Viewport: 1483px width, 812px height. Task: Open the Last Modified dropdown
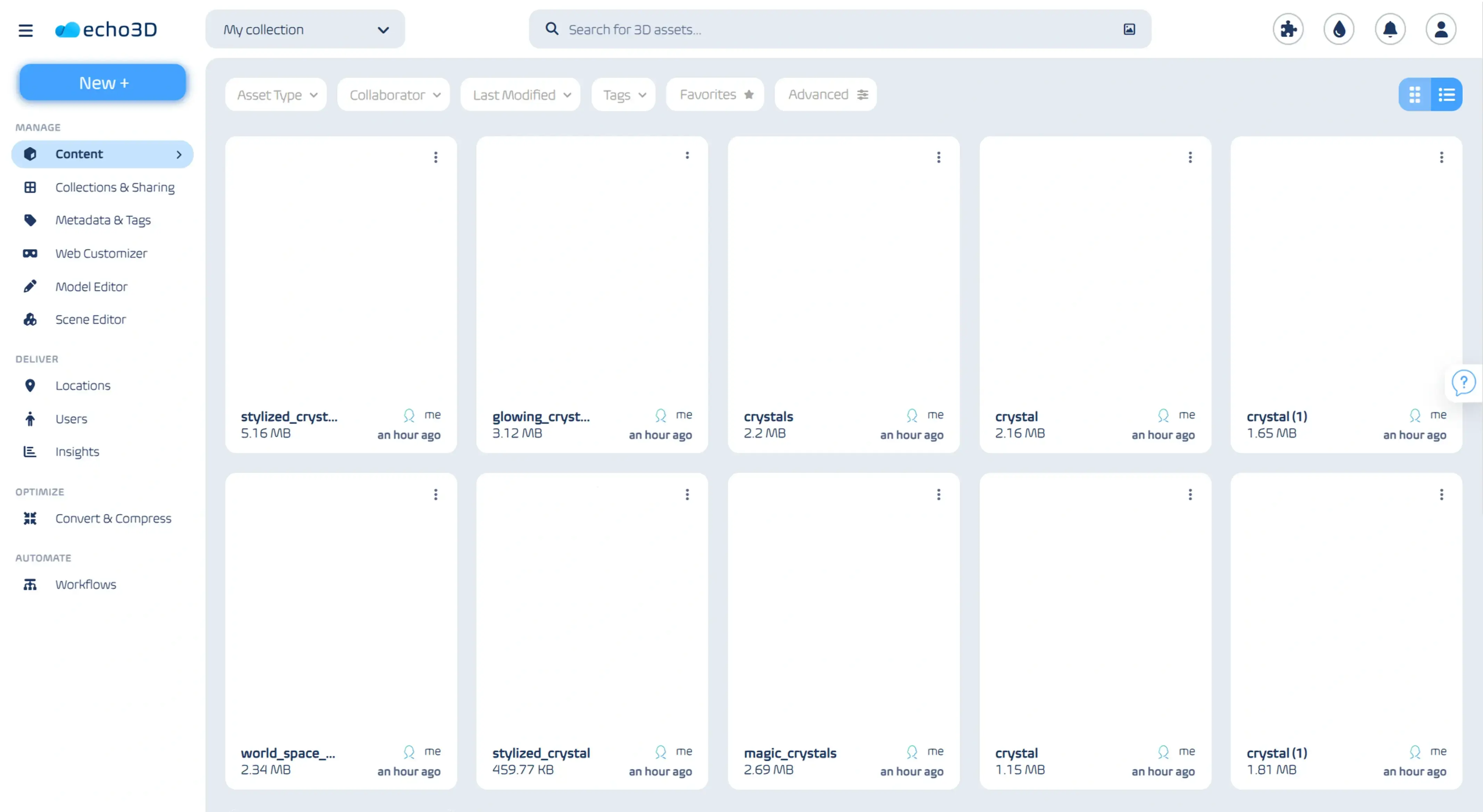pyautogui.click(x=520, y=94)
